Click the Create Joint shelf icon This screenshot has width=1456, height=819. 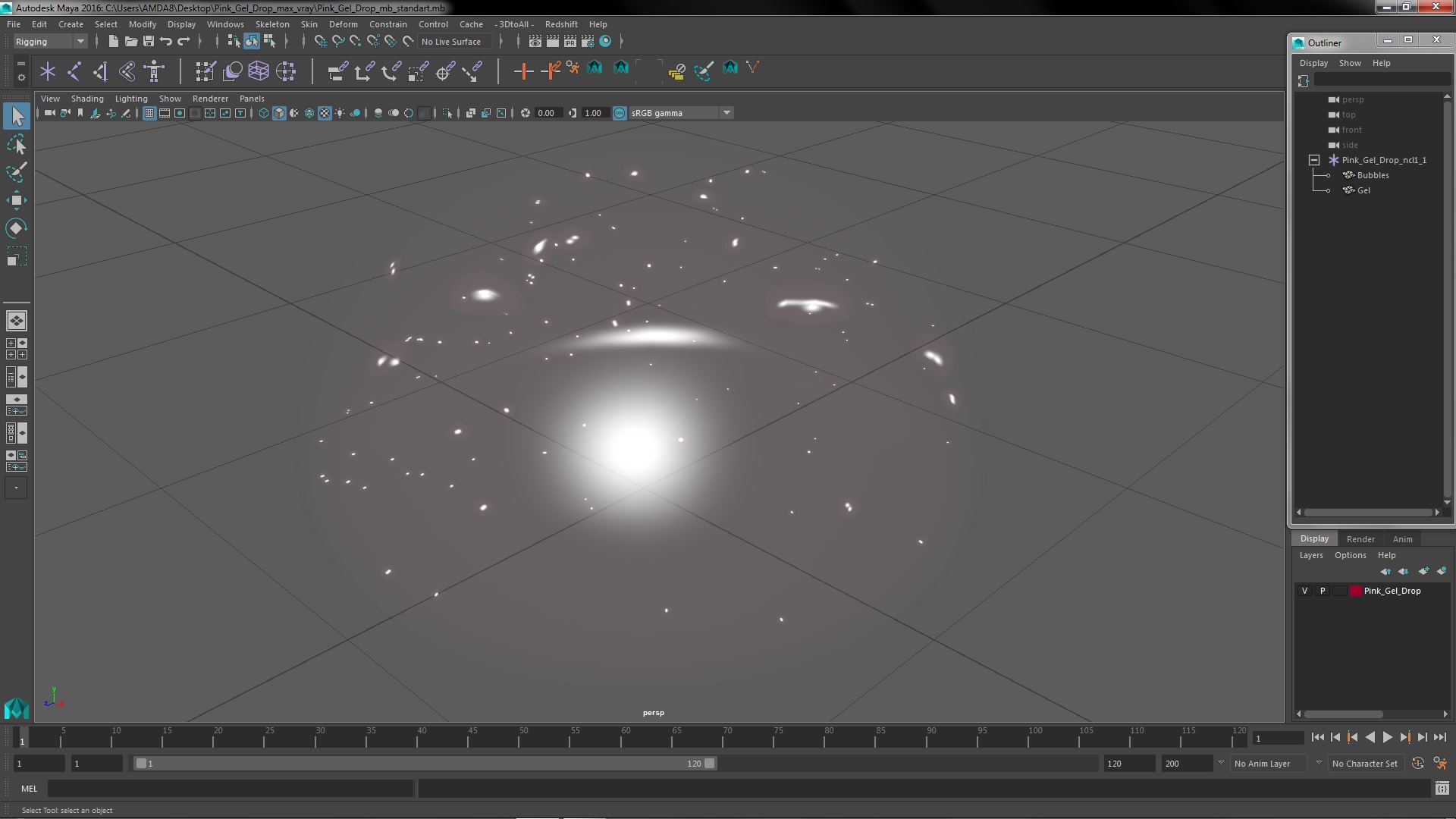pos(74,72)
